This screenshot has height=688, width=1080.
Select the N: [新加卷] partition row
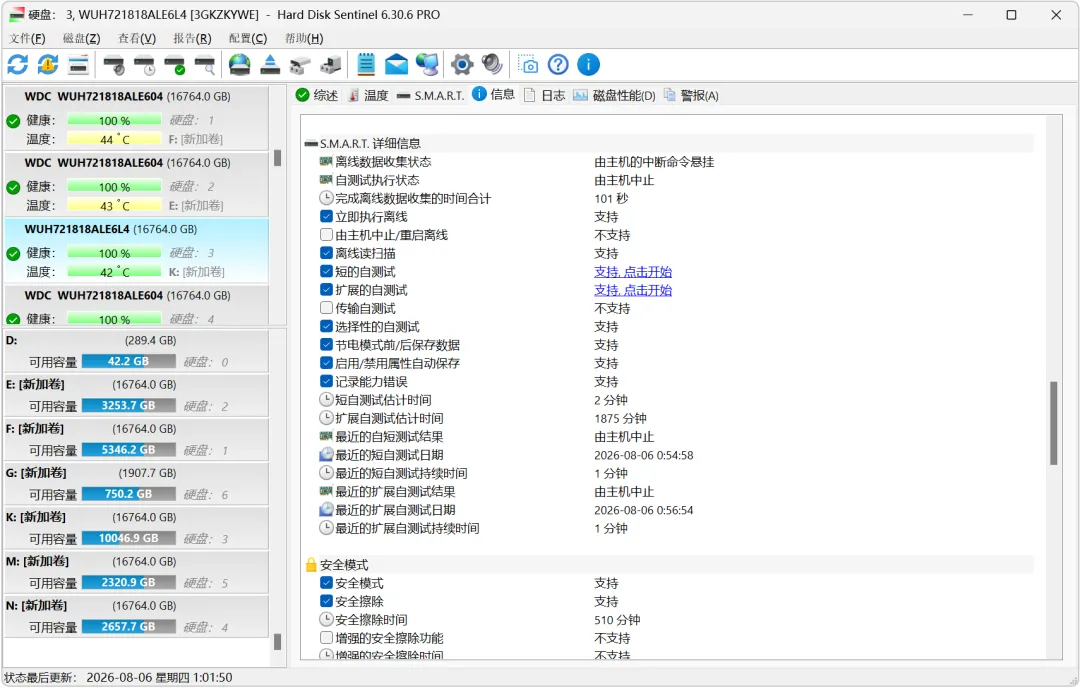click(x=136, y=616)
